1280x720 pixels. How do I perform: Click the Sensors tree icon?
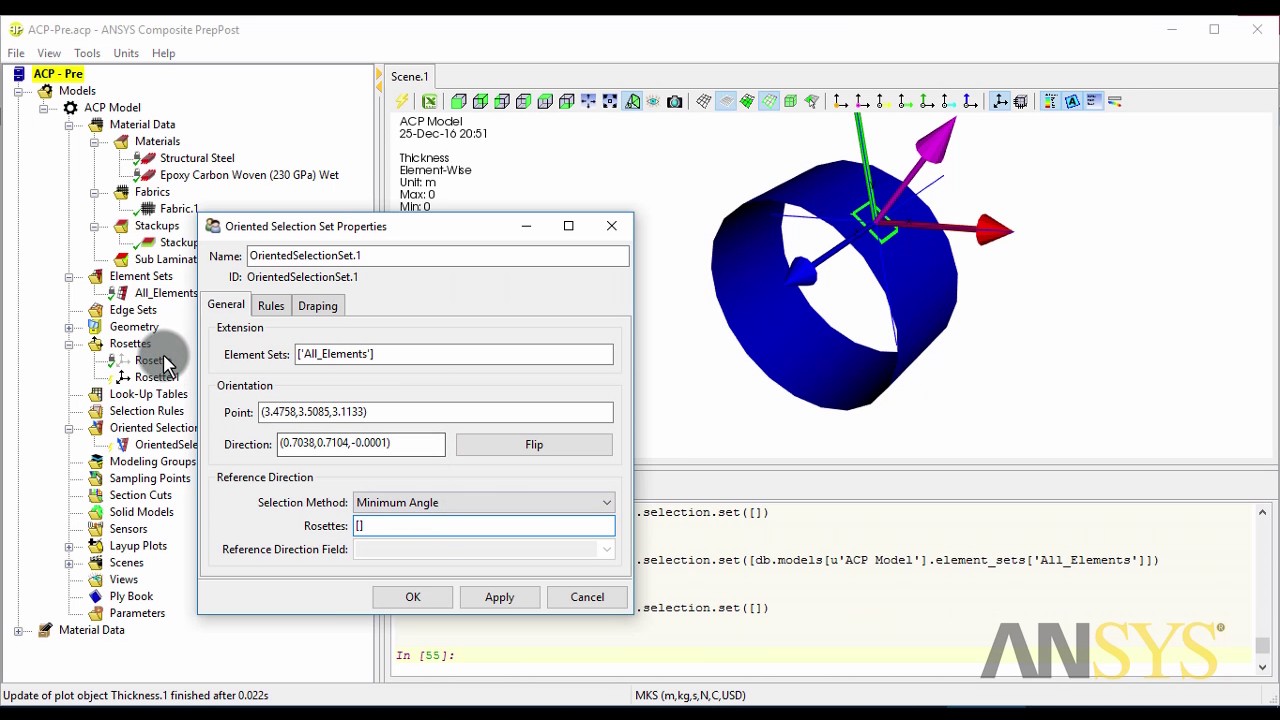click(96, 528)
